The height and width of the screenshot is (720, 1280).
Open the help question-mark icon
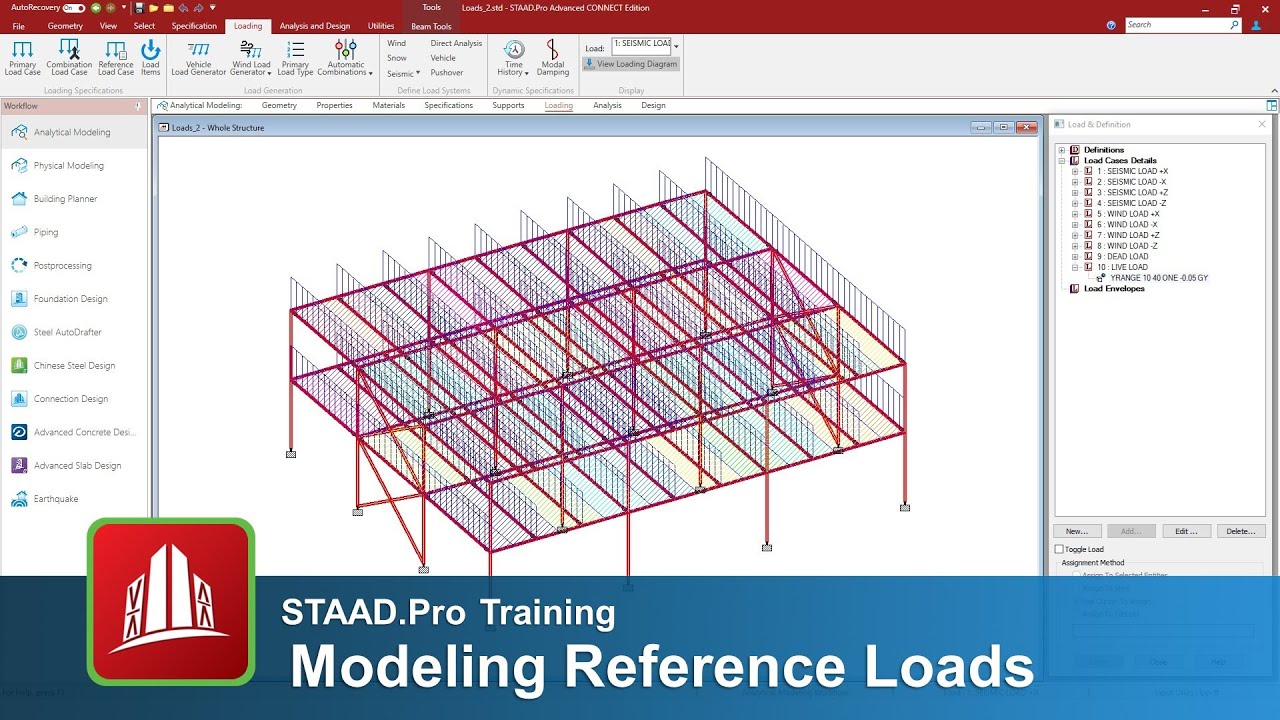[1111, 25]
